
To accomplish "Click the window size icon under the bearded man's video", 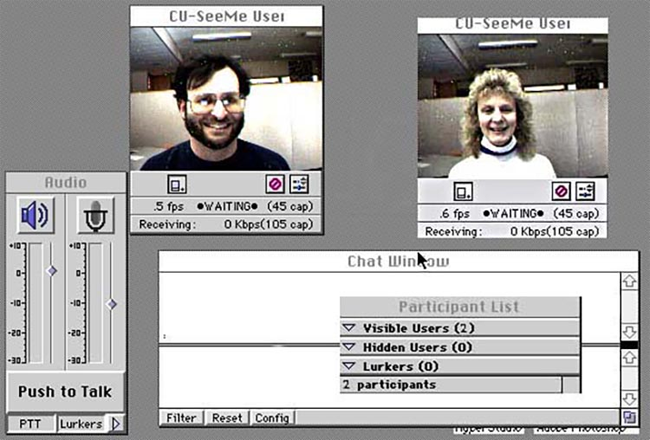I will (x=177, y=185).
